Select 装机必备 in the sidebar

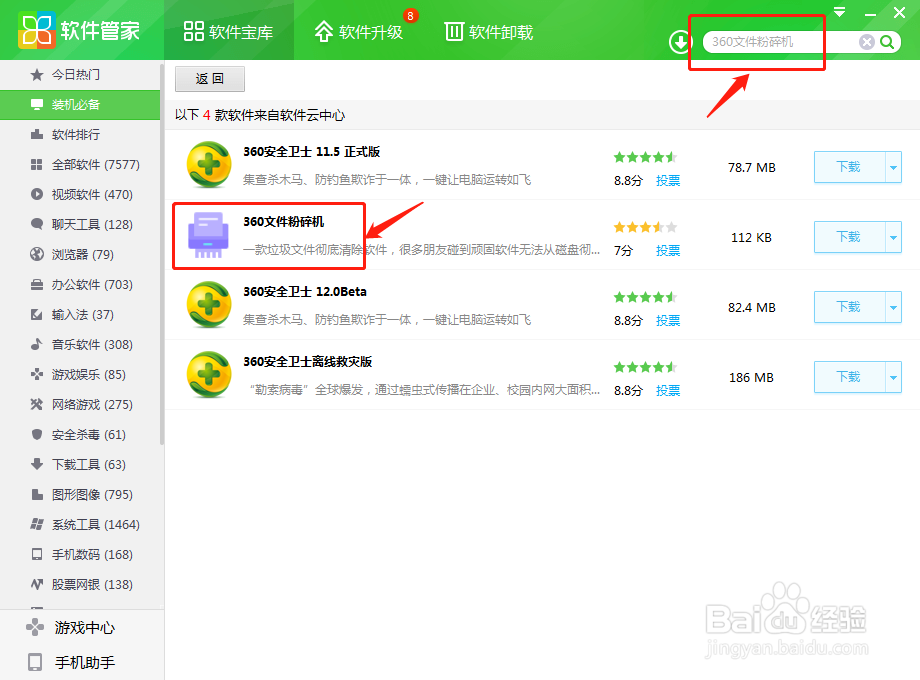click(80, 104)
